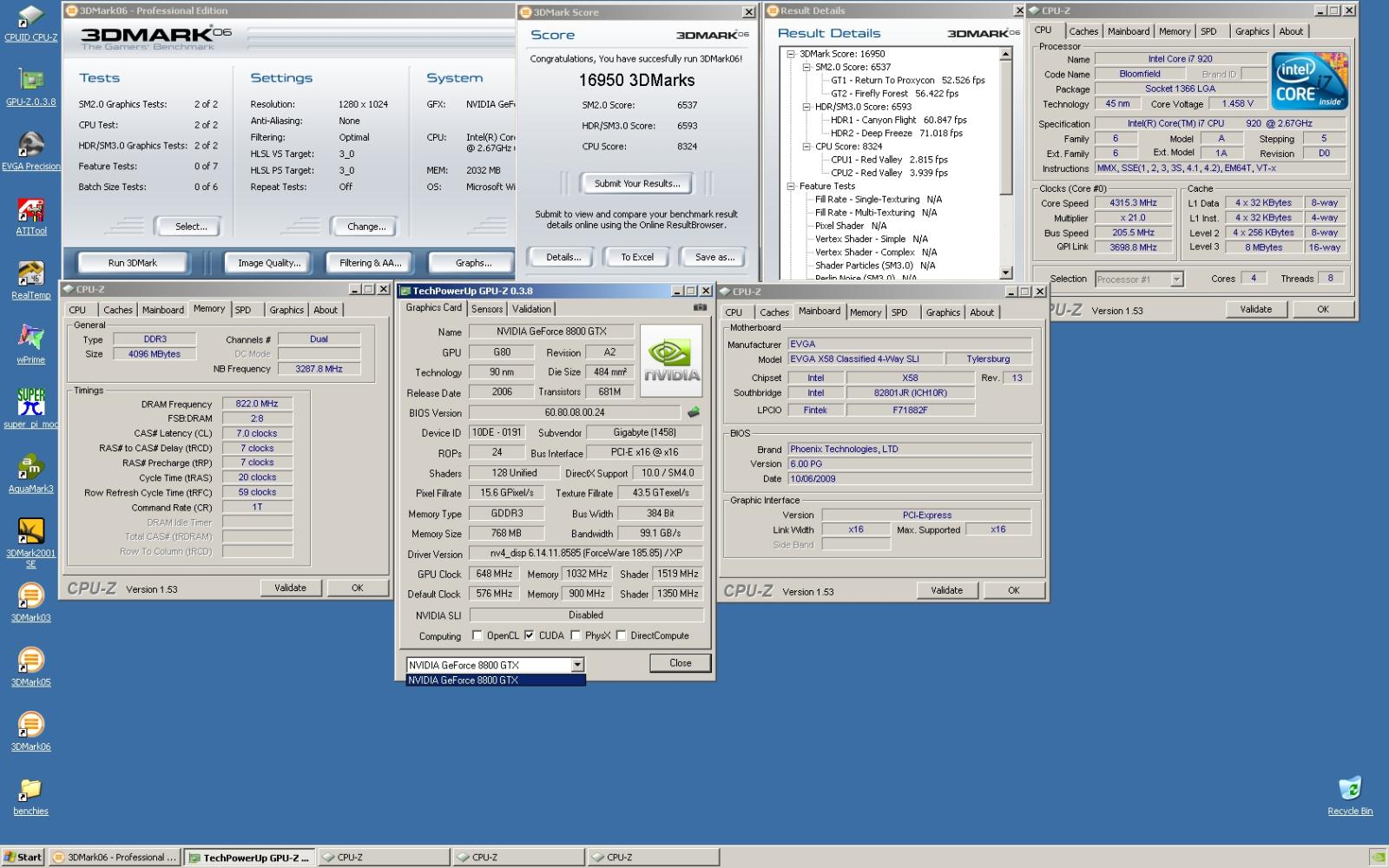This screenshot has height=868, width=1389.
Task: Collapse HDR/SM3.0 Score tree node
Action: [806, 107]
